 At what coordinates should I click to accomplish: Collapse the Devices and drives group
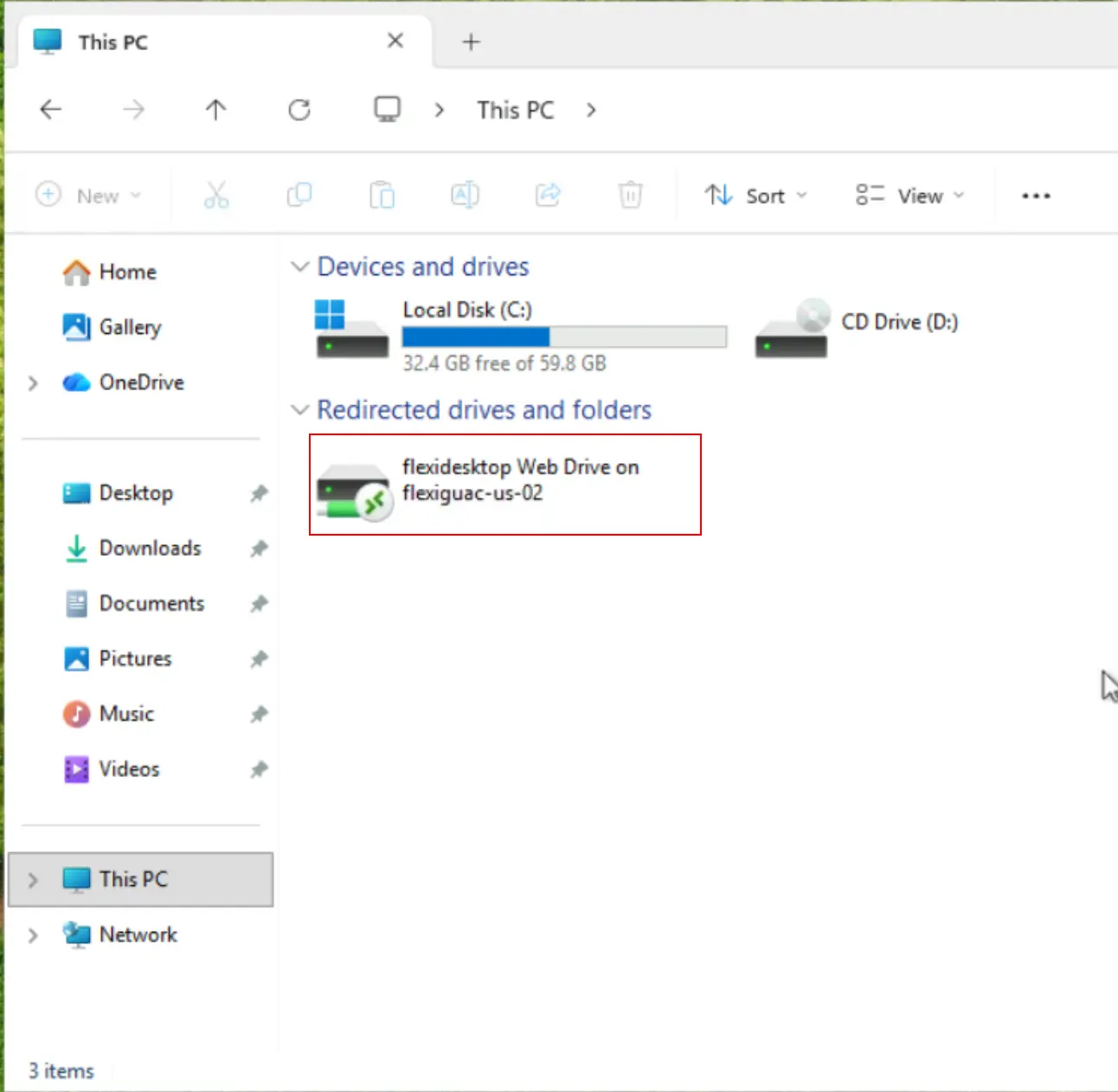(x=299, y=267)
